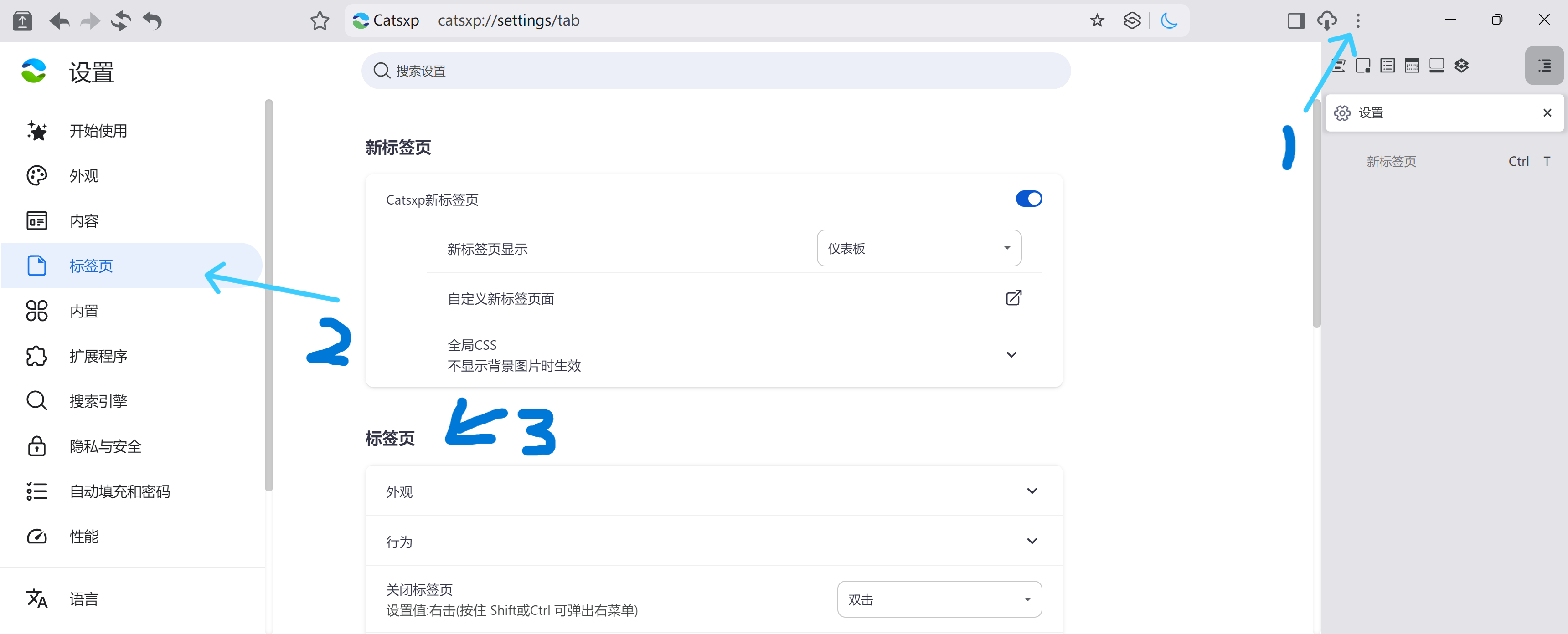
Task: Click the padlock icon for 隐私与安全
Action: coord(36,446)
